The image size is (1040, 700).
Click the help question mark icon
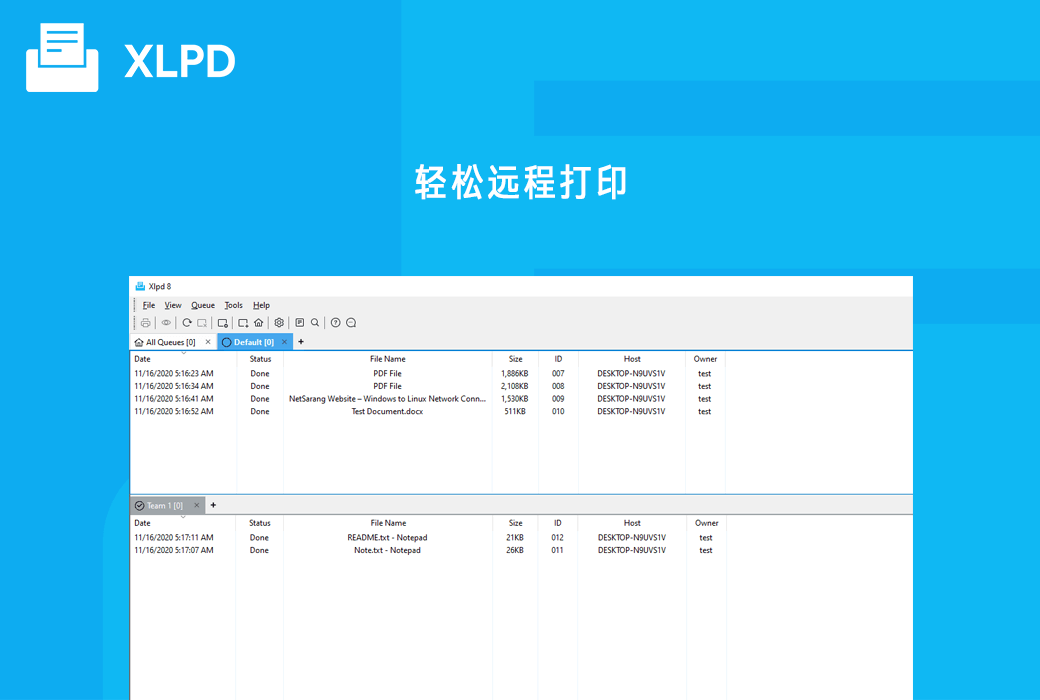tap(336, 322)
